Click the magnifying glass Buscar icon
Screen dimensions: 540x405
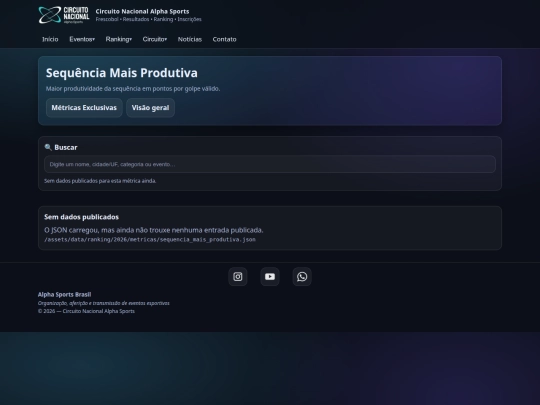click(x=48, y=147)
